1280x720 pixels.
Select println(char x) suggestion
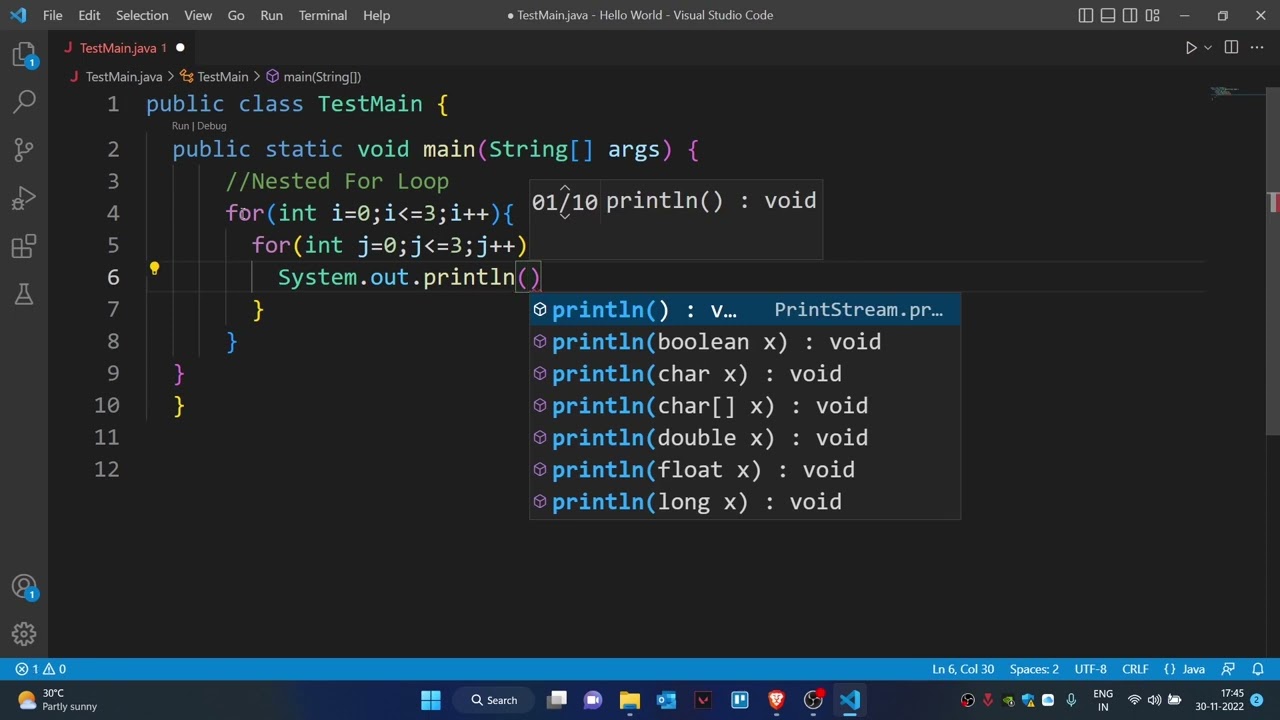click(745, 374)
